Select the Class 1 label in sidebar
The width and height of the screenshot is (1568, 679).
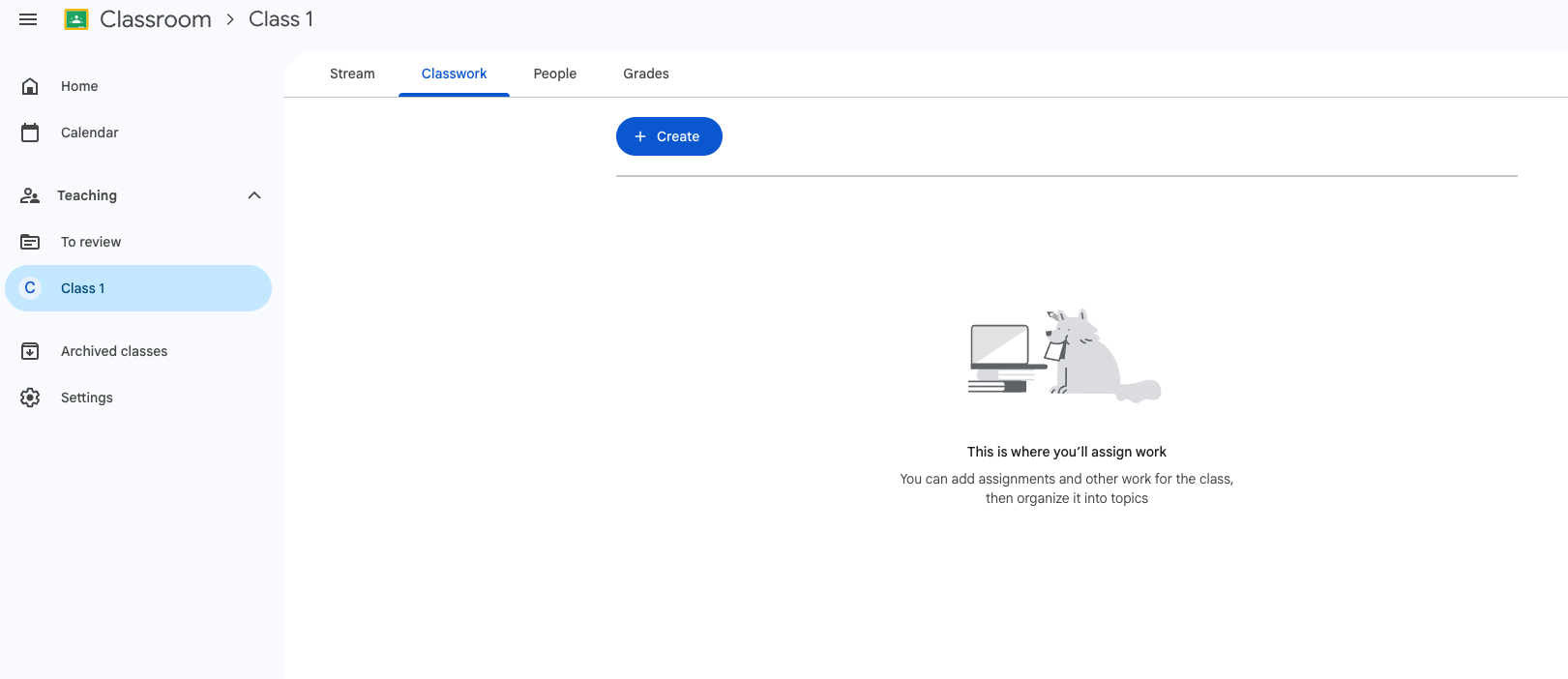click(x=83, y=288)
